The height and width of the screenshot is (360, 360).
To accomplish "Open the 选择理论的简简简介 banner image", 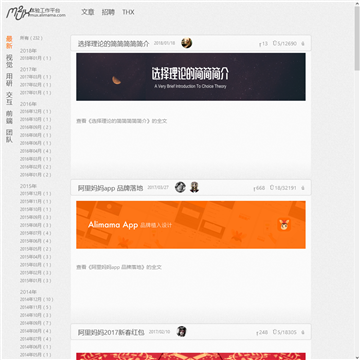I will click(191, 77).
